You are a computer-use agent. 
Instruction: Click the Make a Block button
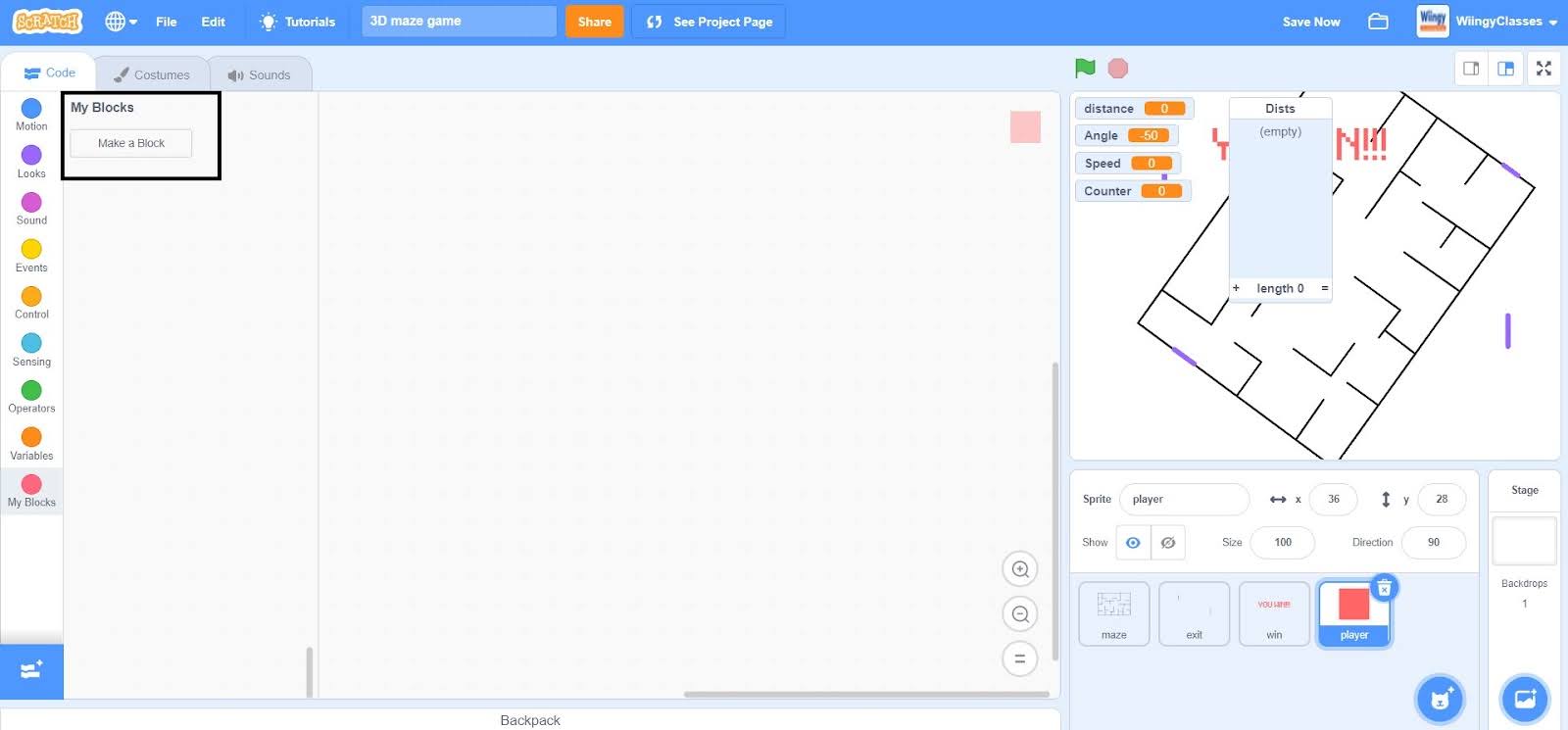pyautogui.click(x=131, y=143)
